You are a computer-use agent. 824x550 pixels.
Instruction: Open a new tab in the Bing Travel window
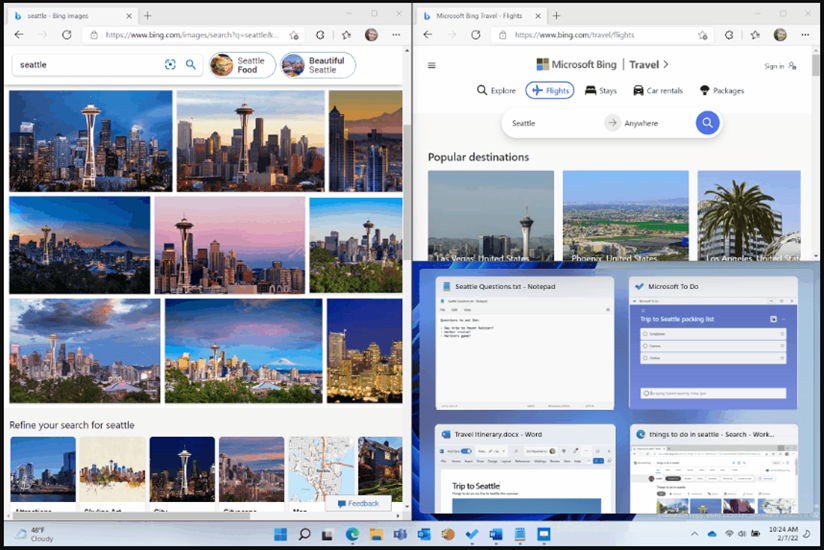tap(557, 16)
